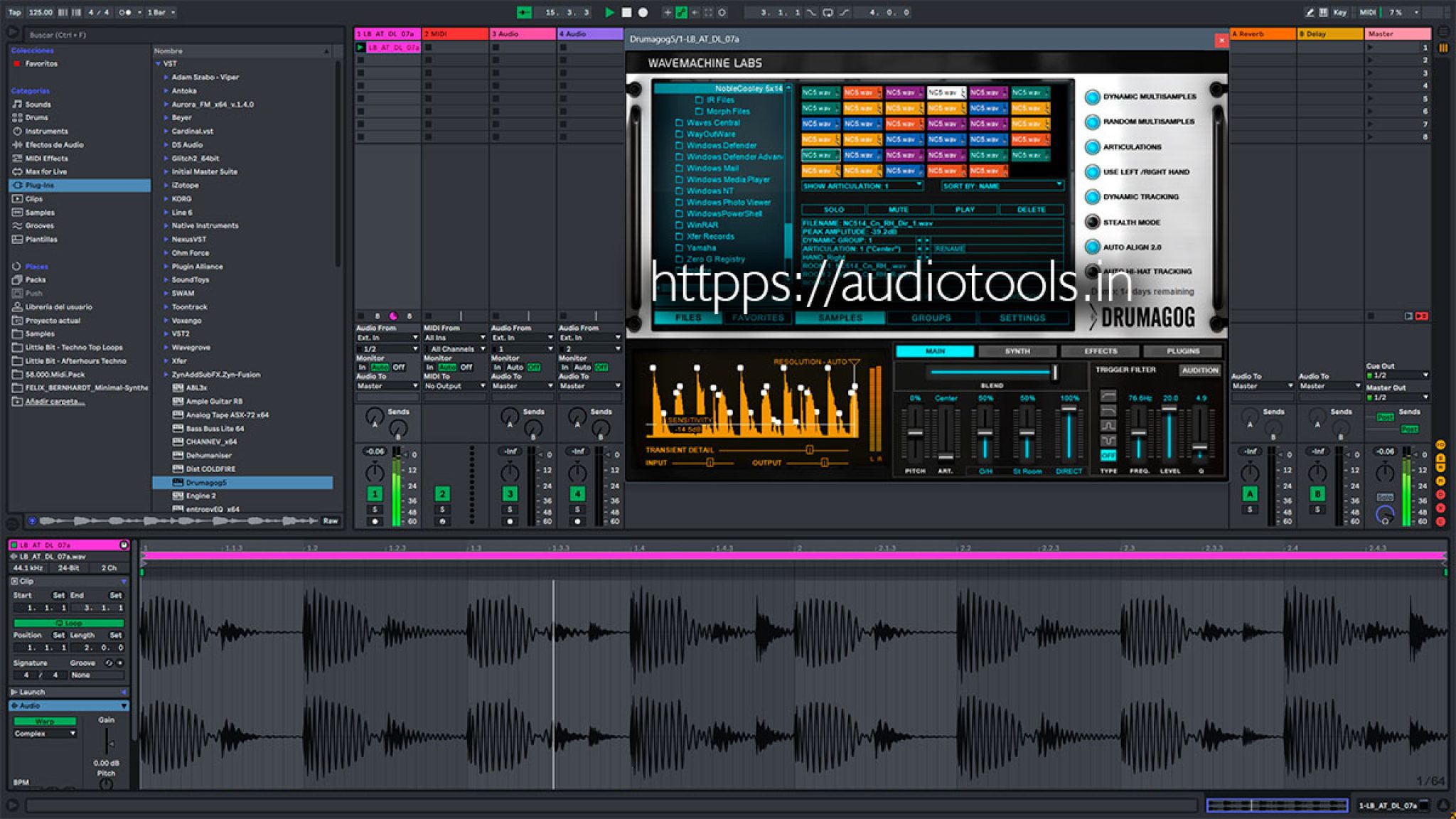Open the SYNTH tab in Drumagog

coord(1017,351)
